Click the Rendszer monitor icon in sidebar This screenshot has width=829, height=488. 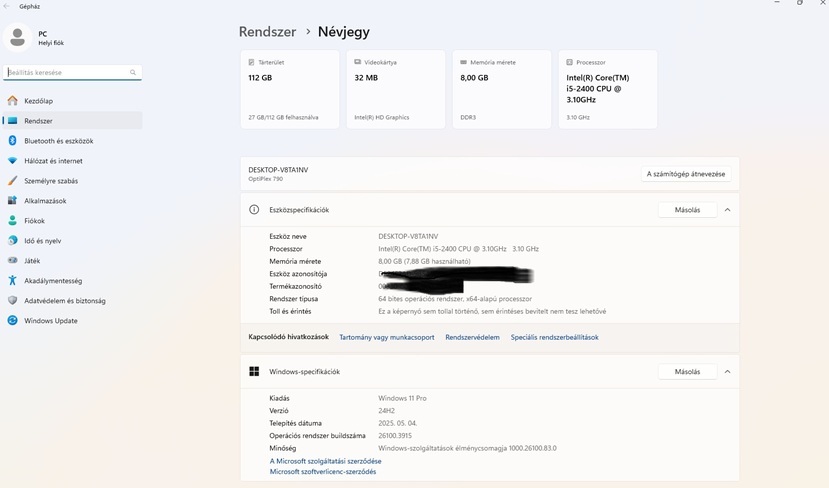point(13,121)
